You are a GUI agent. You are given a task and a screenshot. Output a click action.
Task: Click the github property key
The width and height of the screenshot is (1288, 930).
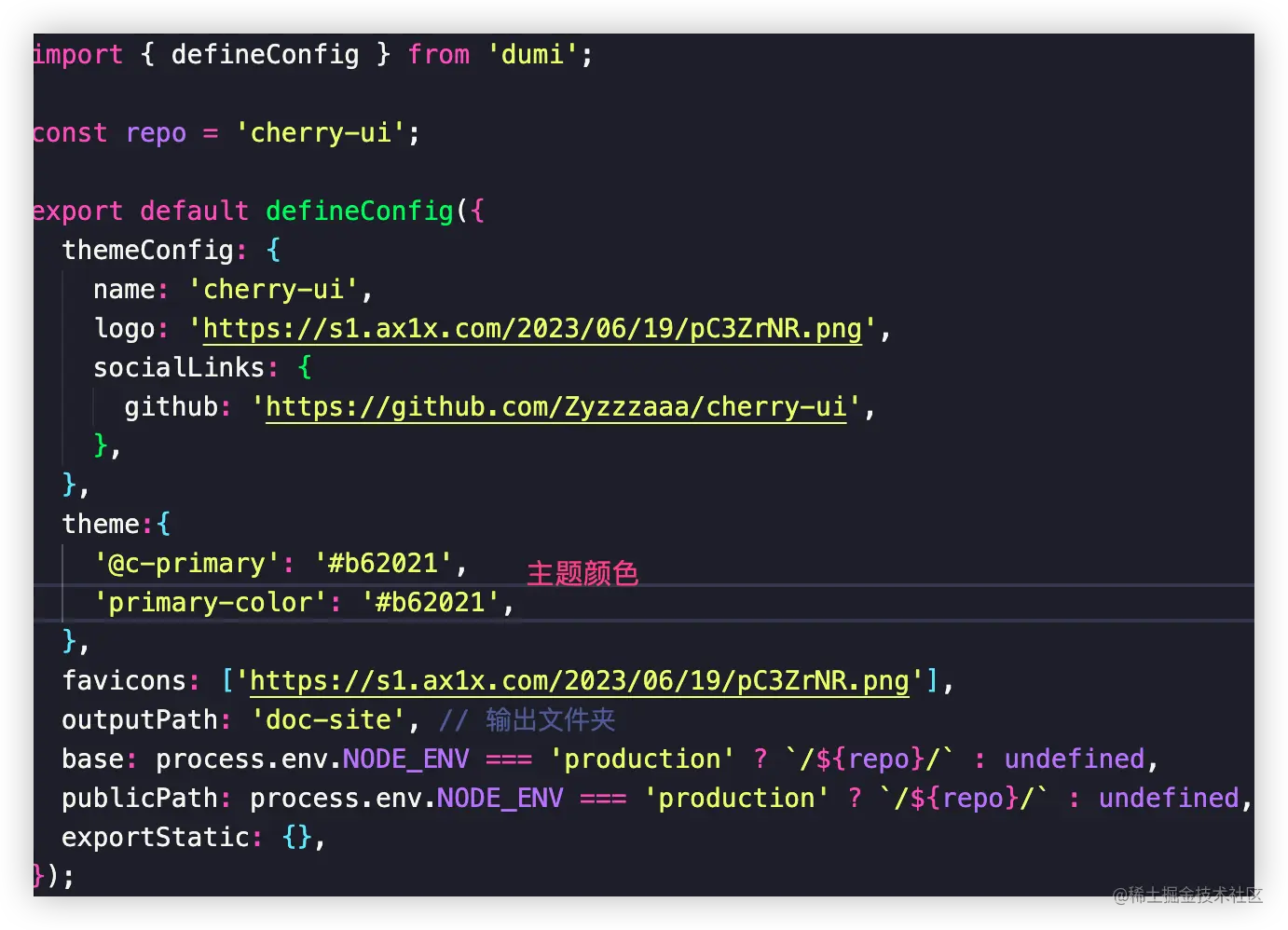coord(171,407)
